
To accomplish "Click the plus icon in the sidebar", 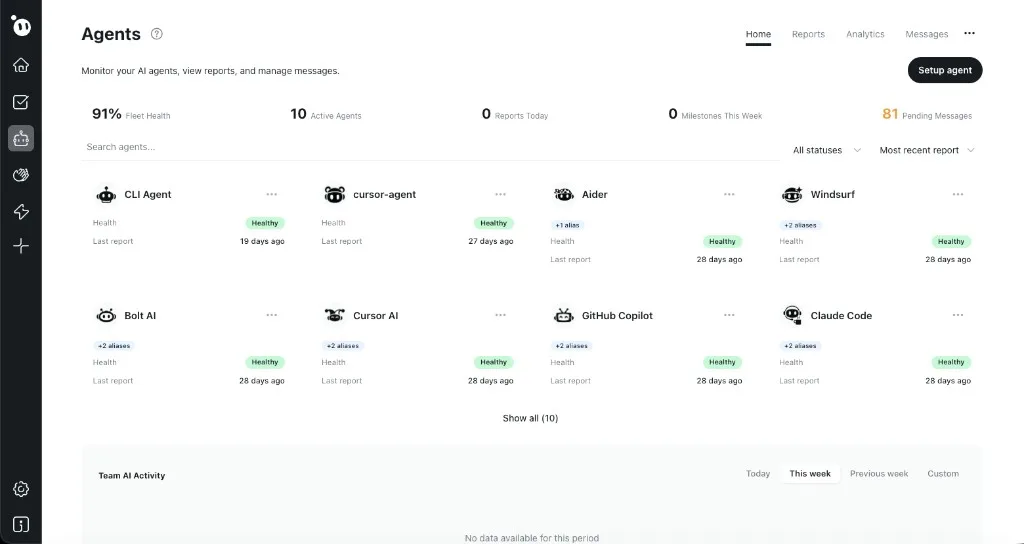I will [21, 246].
